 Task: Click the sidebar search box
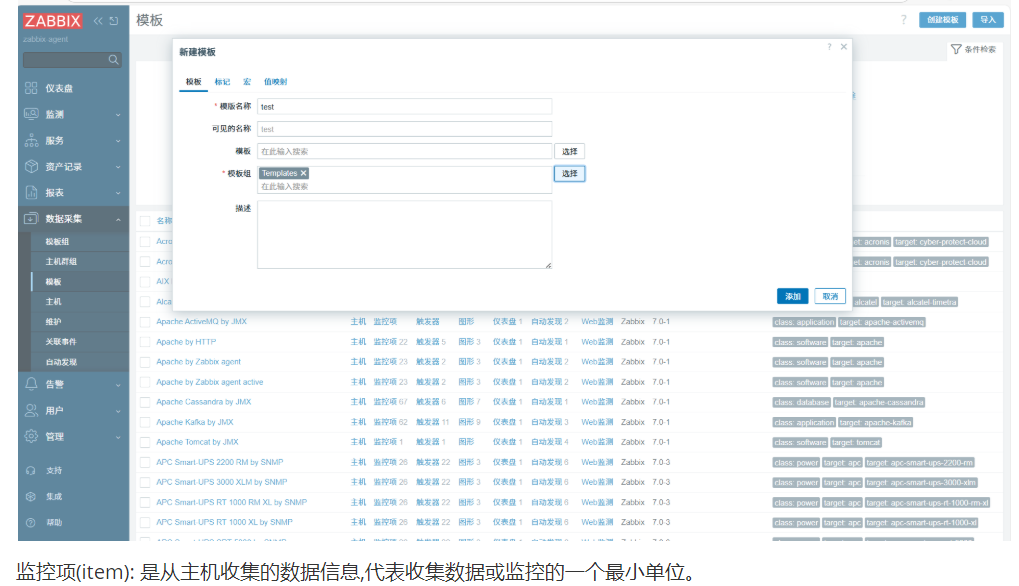(72, 60)
